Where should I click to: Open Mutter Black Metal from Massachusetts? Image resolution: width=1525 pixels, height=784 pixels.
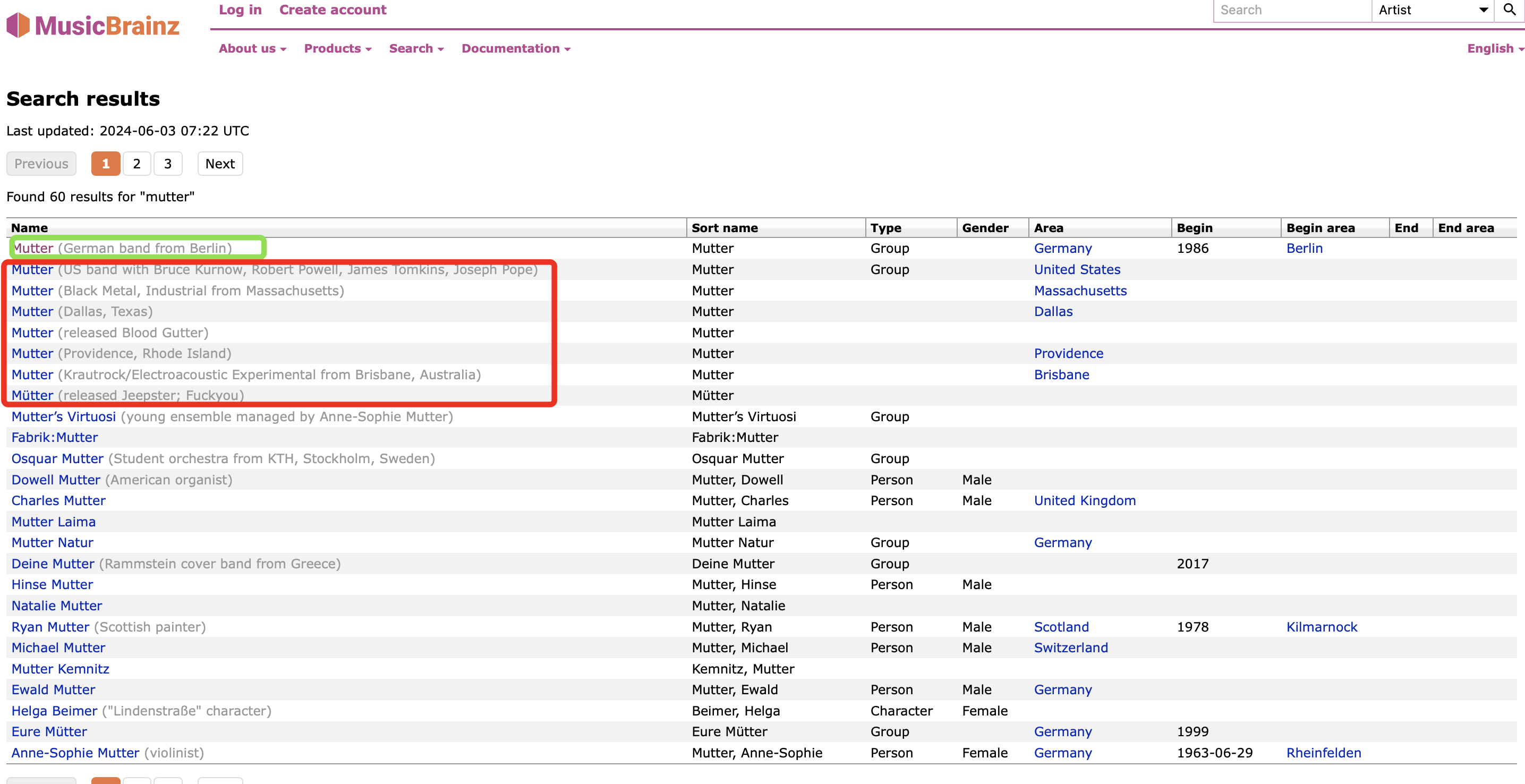[x=32, y=291]
